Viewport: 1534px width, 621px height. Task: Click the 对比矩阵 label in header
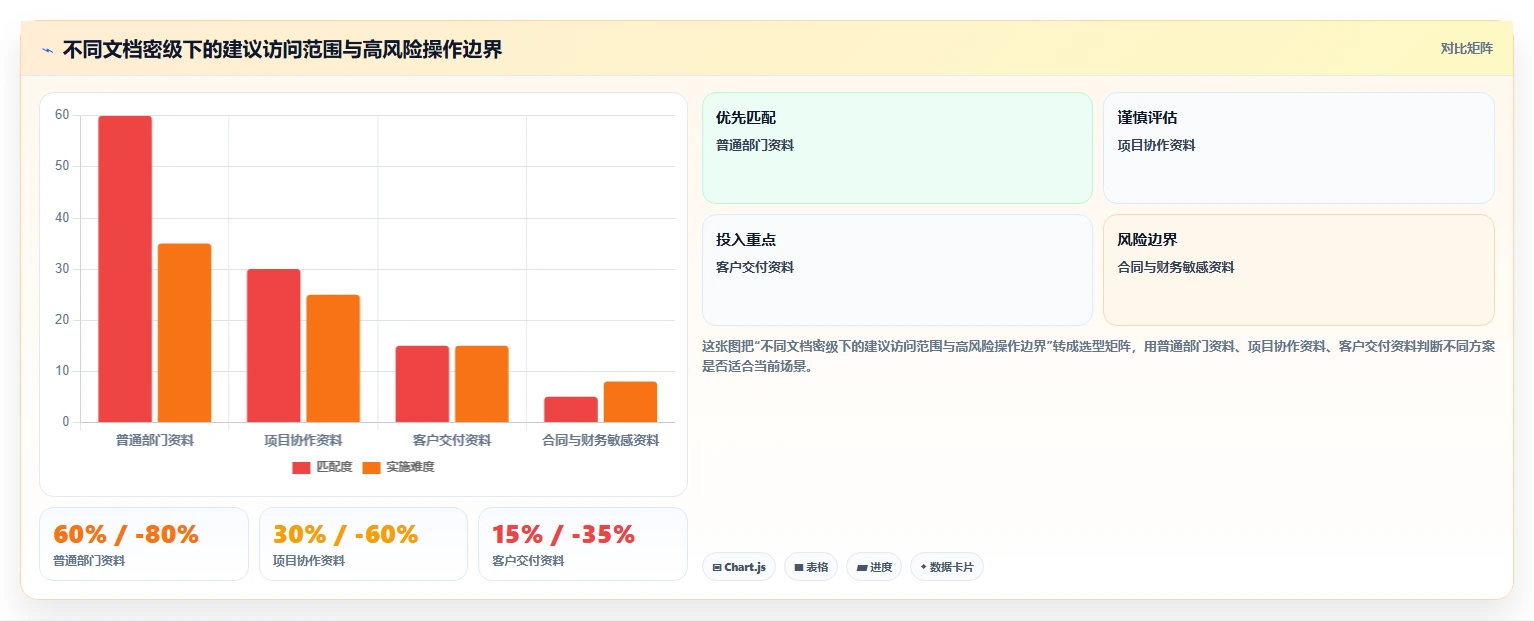1466,49
